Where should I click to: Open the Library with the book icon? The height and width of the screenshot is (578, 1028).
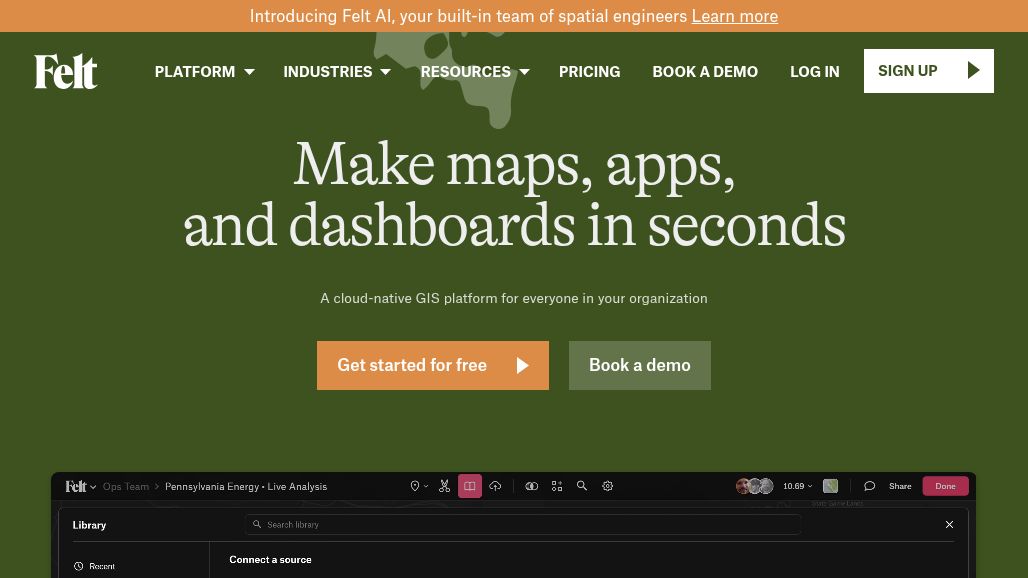(470, 486)
